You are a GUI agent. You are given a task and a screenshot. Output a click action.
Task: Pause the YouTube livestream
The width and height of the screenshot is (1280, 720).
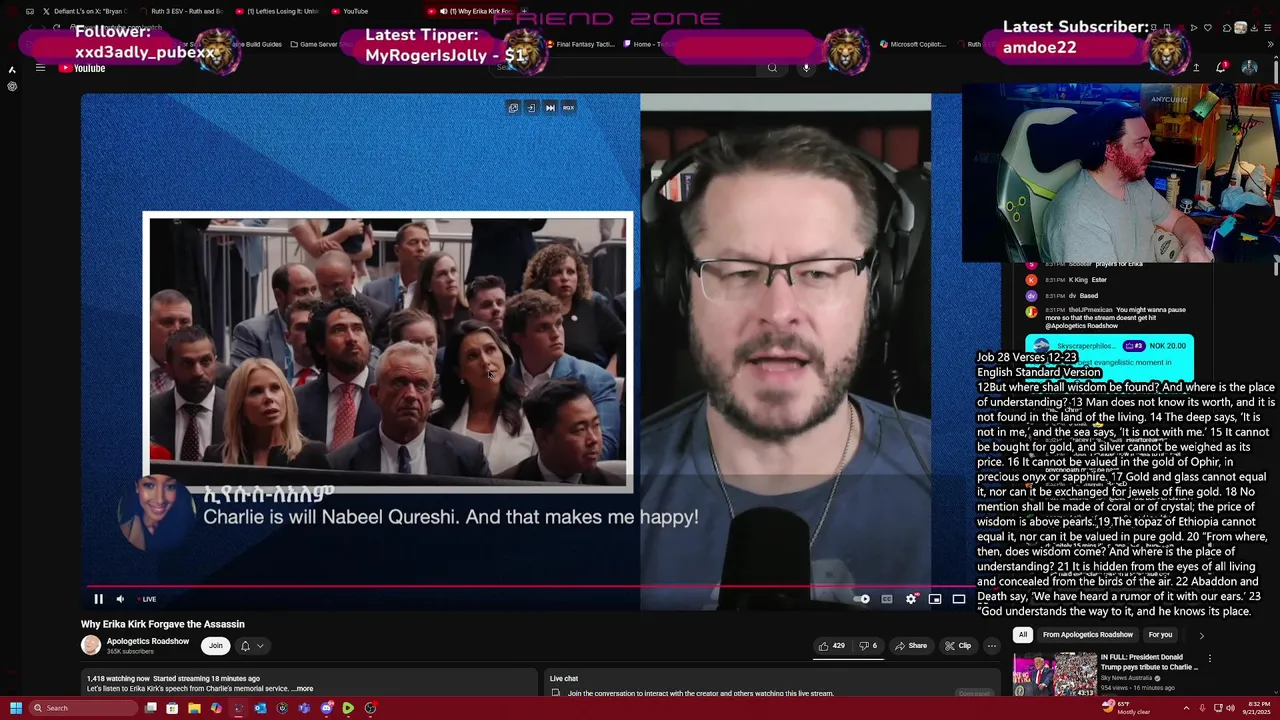click(98, 599)
